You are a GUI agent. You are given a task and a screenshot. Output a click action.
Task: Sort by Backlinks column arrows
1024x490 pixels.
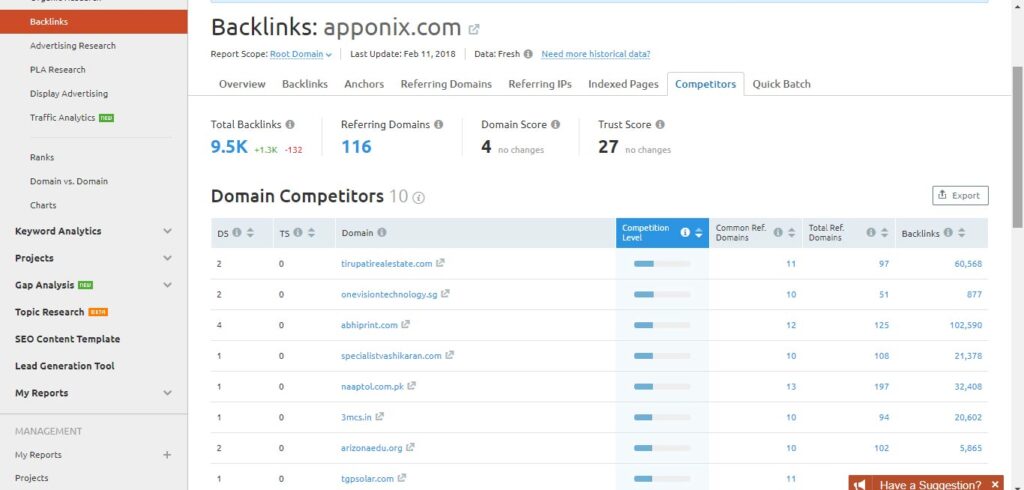pos(961,233)
